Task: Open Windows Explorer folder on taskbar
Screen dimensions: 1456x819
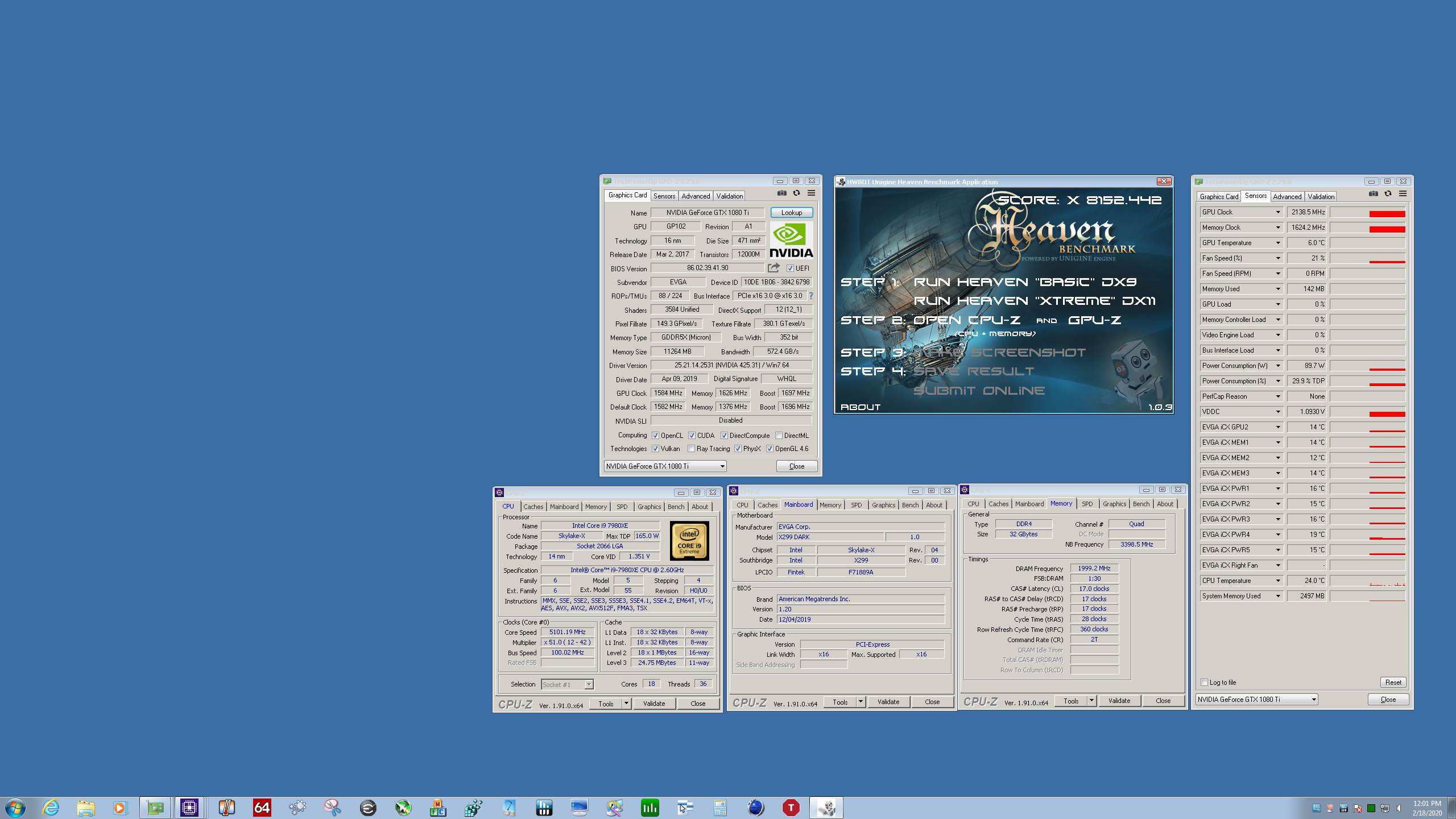Action: [x=86, y=808]
